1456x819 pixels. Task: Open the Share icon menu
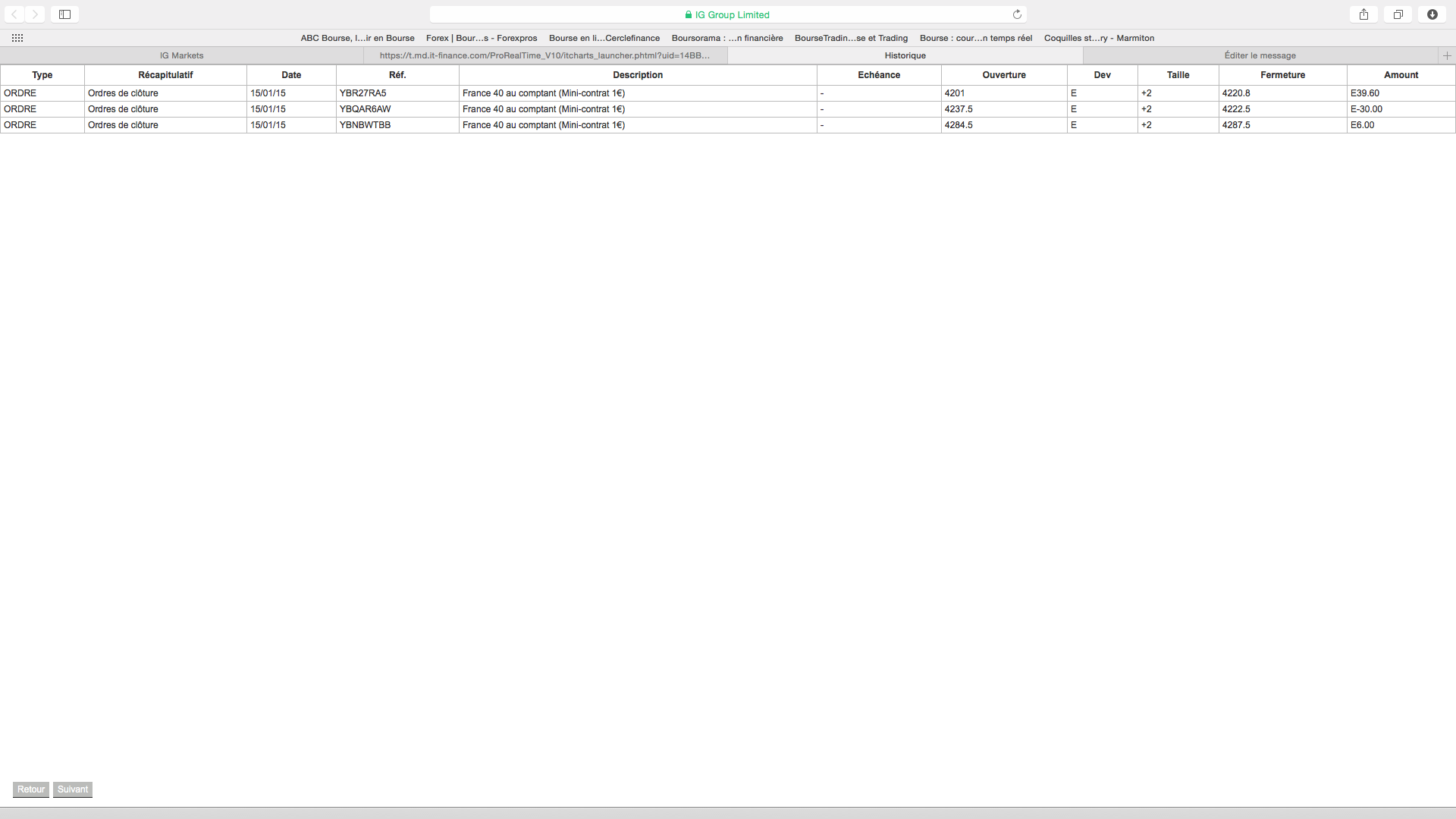pos(1363,14)
